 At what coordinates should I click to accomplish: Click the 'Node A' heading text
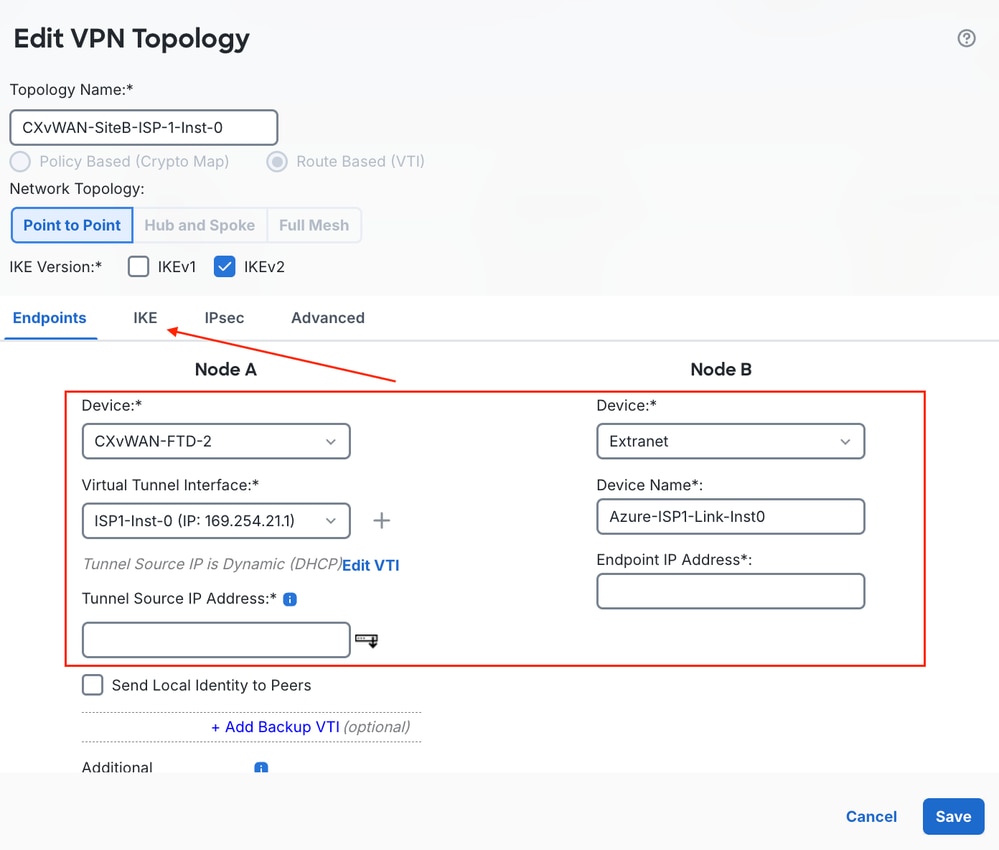pos(226,370)
